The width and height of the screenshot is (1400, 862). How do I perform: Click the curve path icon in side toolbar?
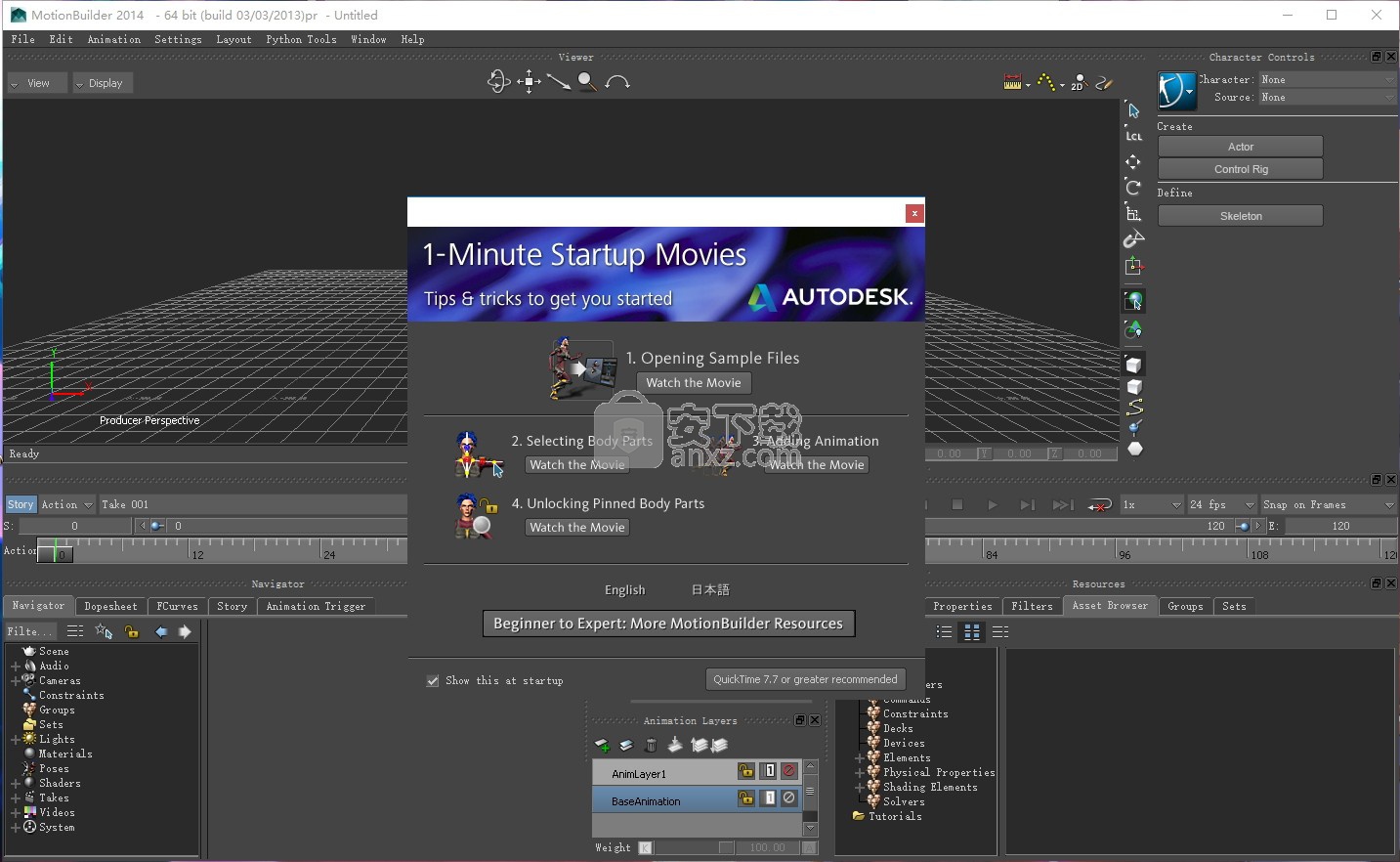pyautogui.click(x=1134, y=407)
